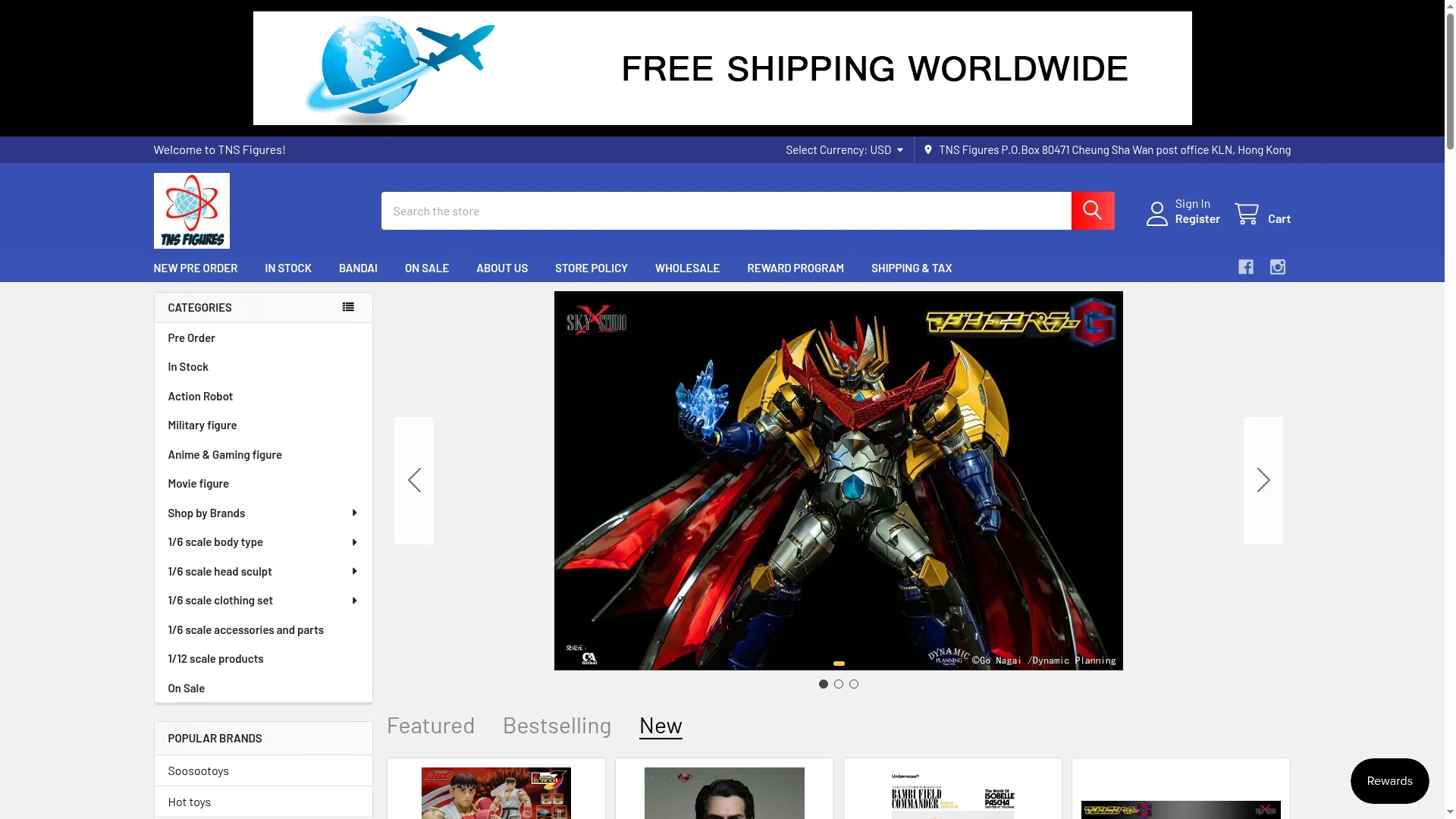Click the search the store field
1456x819 pixels.
(726, 211)
